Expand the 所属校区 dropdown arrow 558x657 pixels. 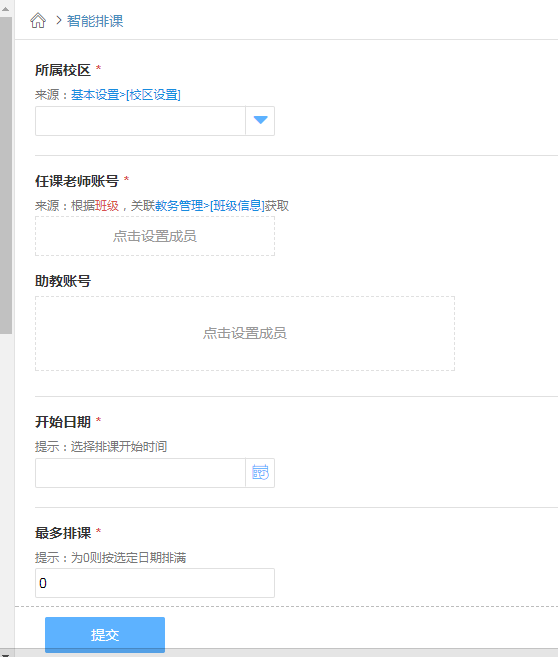[260, 121]
